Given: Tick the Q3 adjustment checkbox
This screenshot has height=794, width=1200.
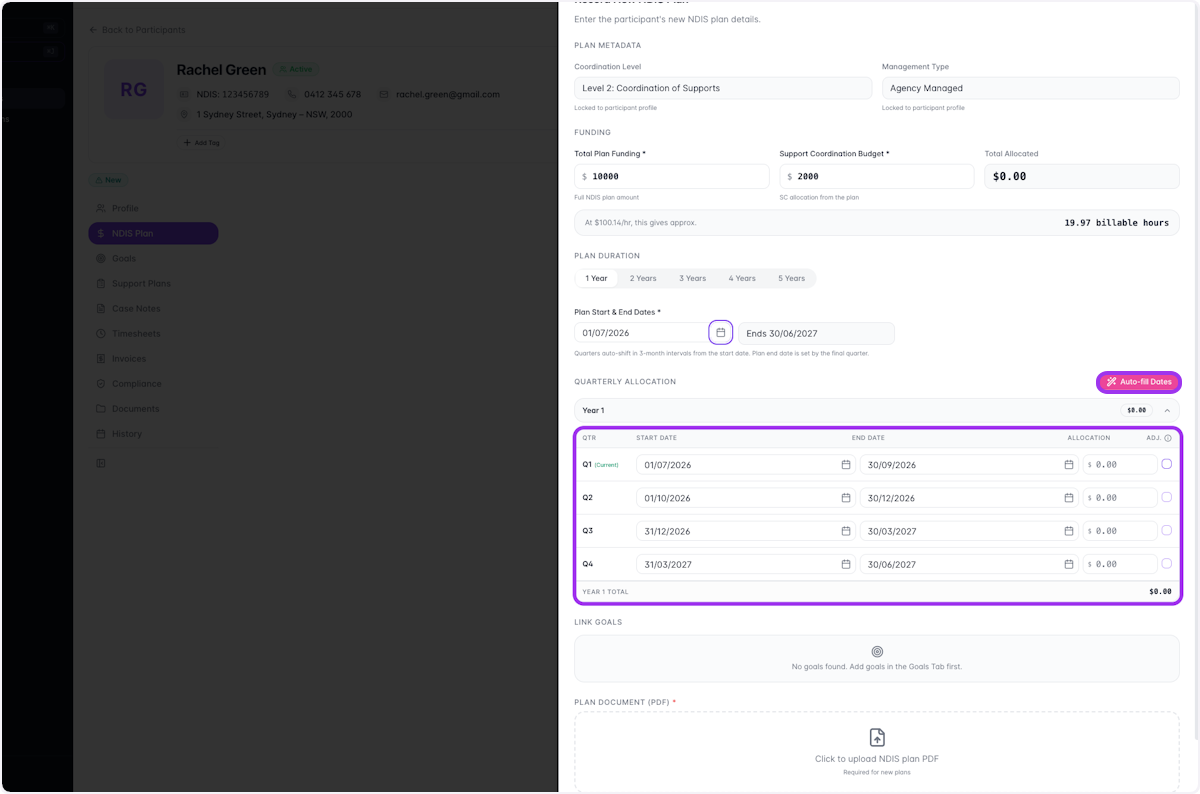Looking at the screenshot, I should point(1167,530).
